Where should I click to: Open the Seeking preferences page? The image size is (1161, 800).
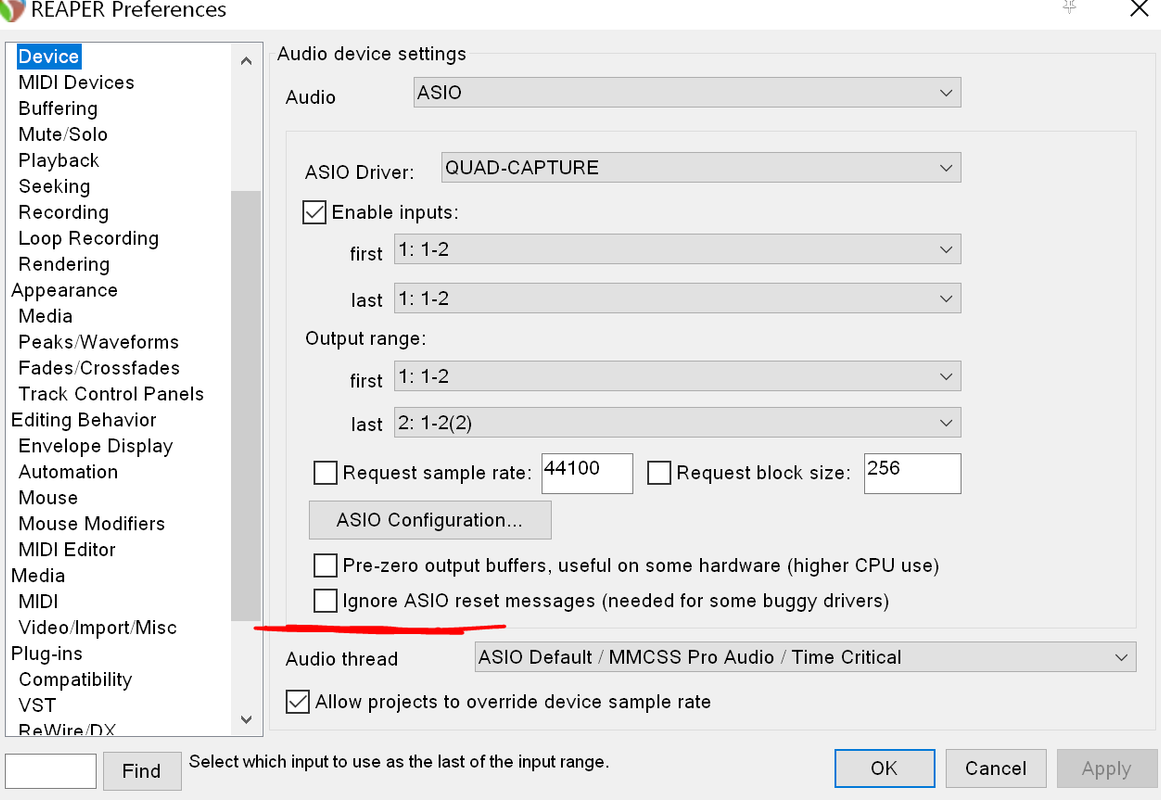point(54,186)
